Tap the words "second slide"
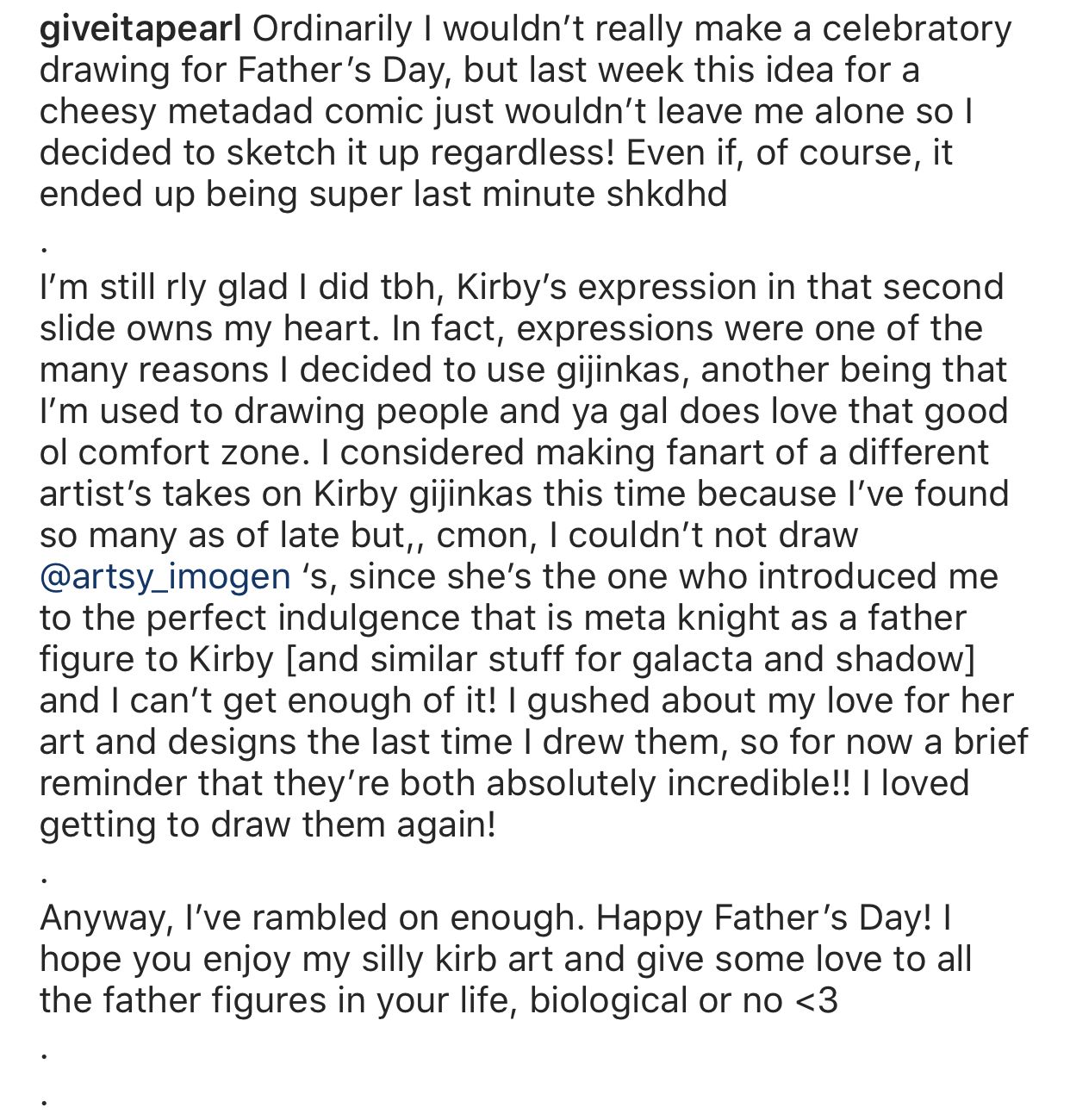Viewport: 1070px width, 1120px height. pyautogui.click(x=947, y=287)
